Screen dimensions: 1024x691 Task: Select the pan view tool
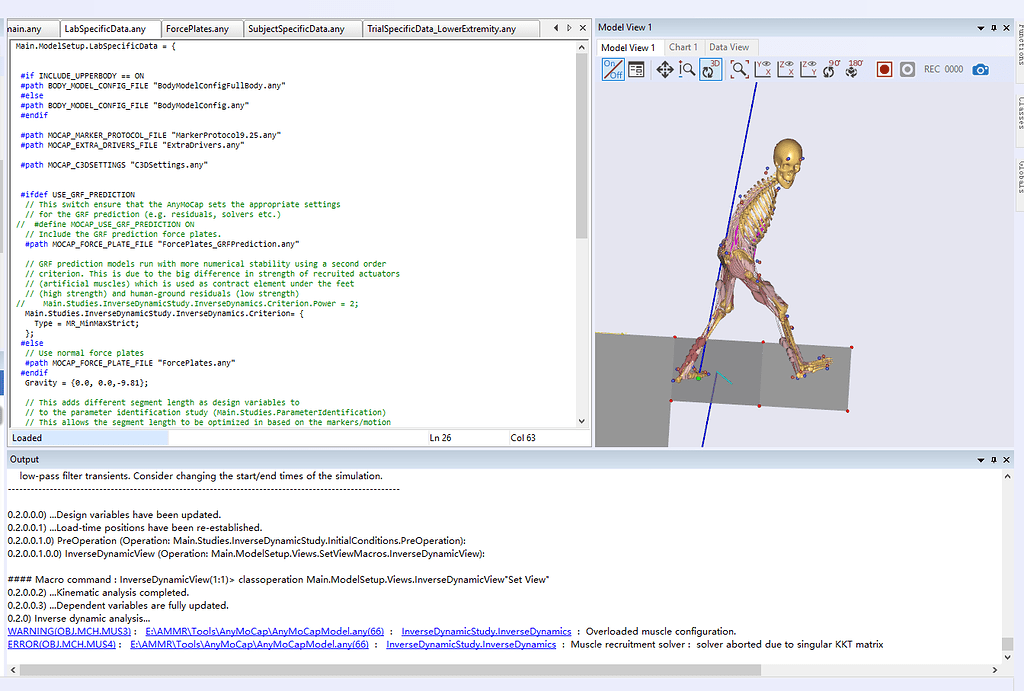[x=664, y=69]
